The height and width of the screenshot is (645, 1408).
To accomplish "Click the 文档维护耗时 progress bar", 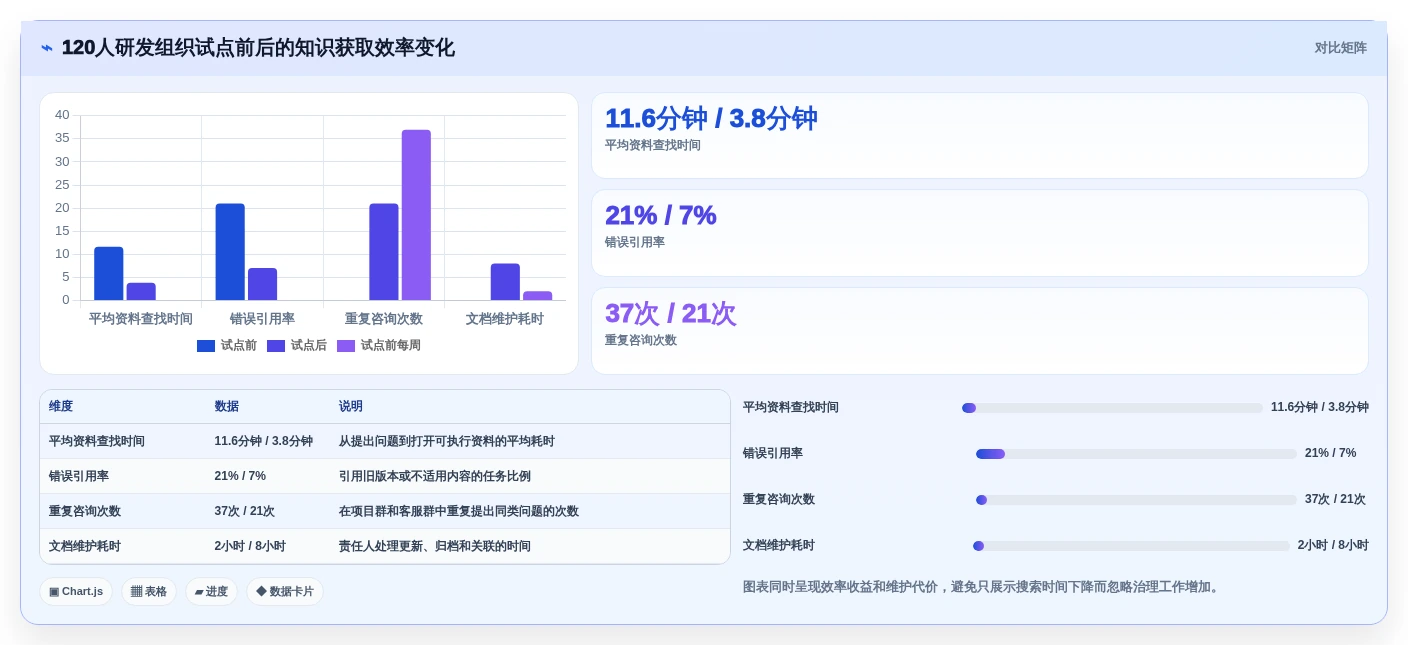I will pyautogui.click(x=1131, y=546).
